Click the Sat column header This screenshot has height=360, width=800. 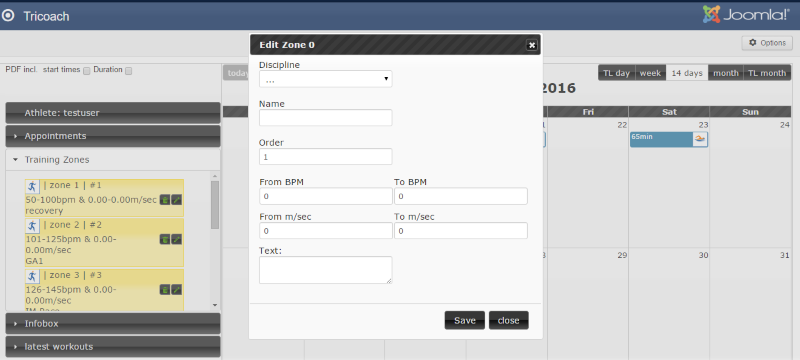[669, 112]
